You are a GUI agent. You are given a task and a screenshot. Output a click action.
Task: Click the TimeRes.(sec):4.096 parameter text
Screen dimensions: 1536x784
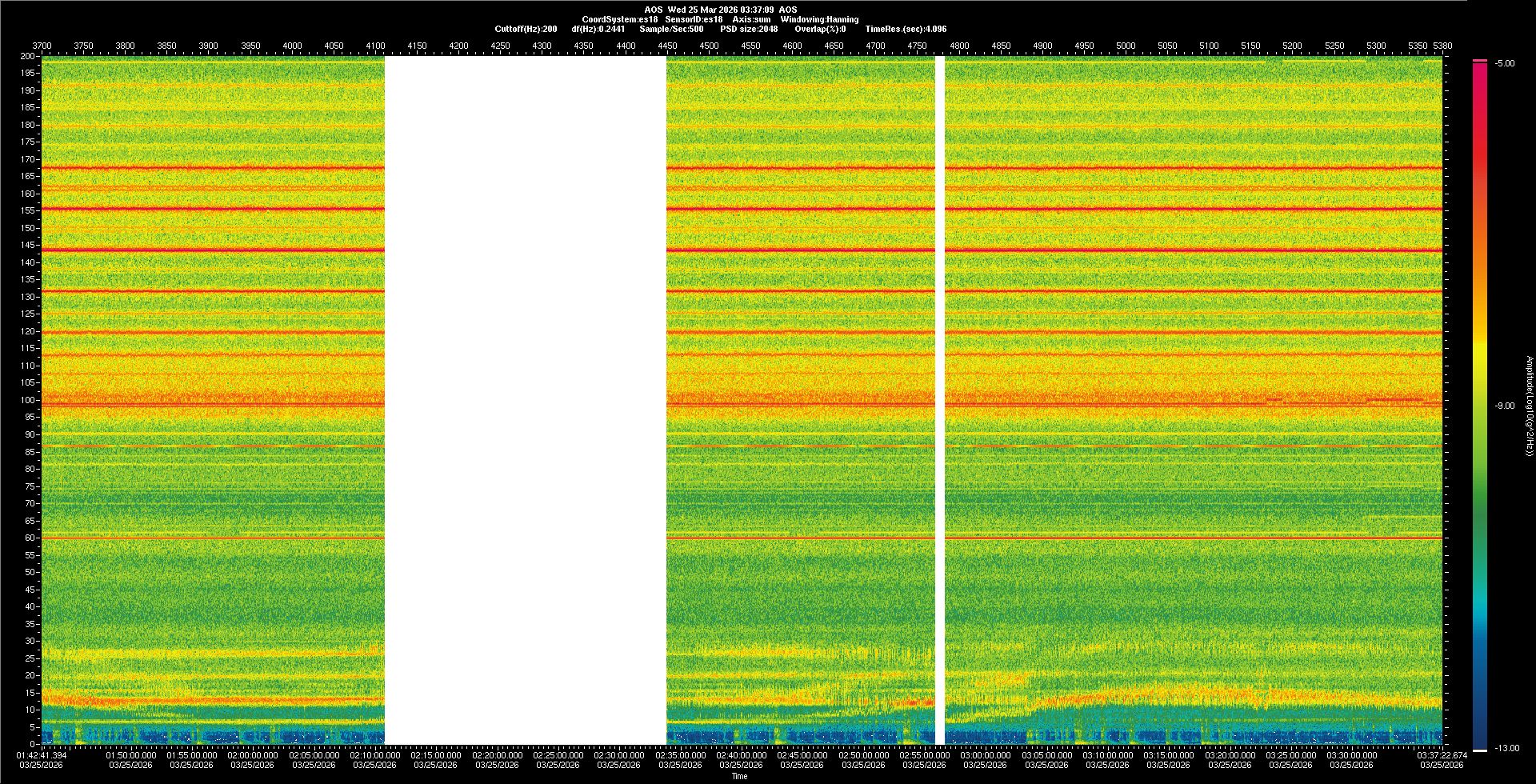click(906, 29)
